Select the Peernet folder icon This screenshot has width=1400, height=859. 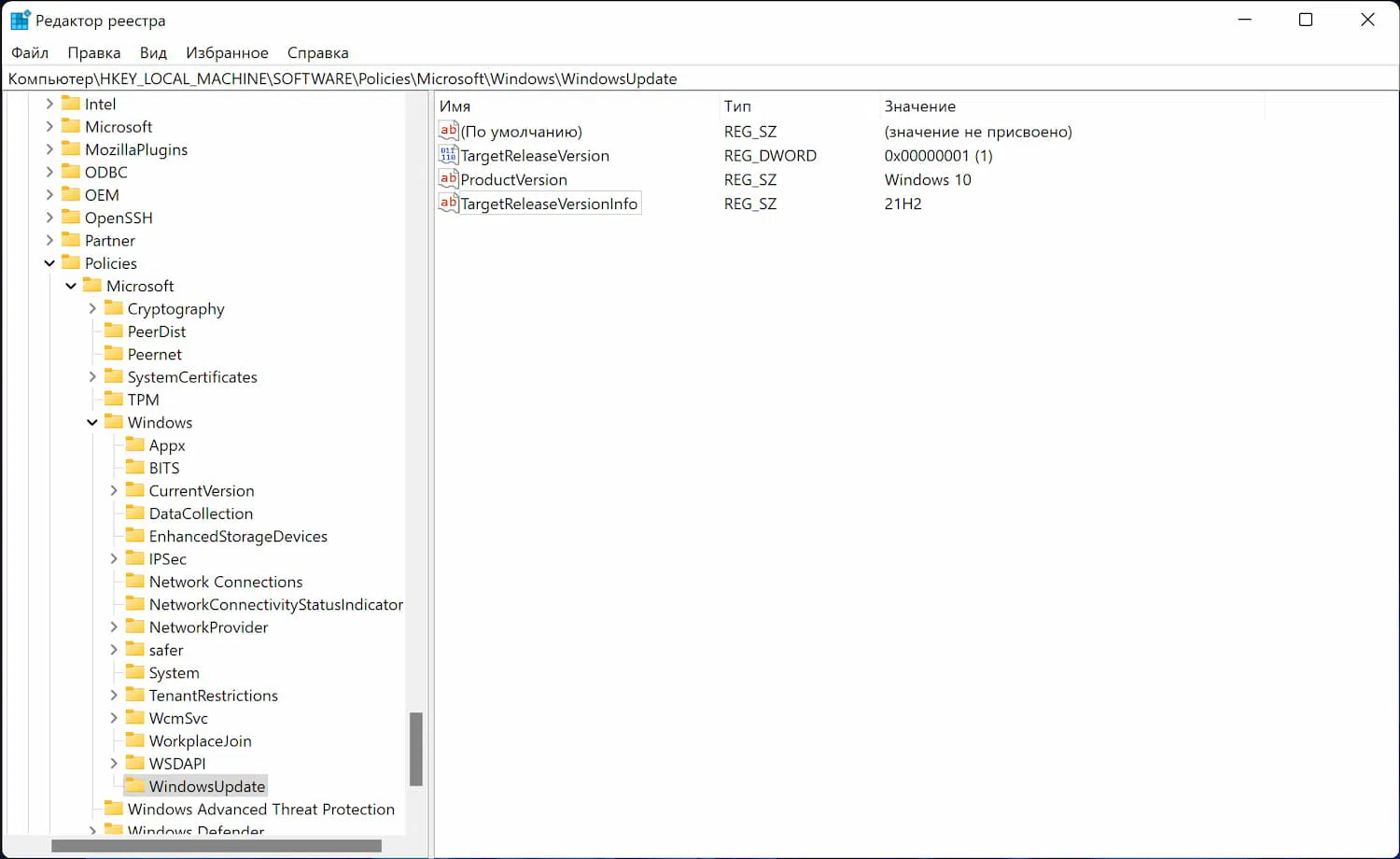tap(114, 353)
